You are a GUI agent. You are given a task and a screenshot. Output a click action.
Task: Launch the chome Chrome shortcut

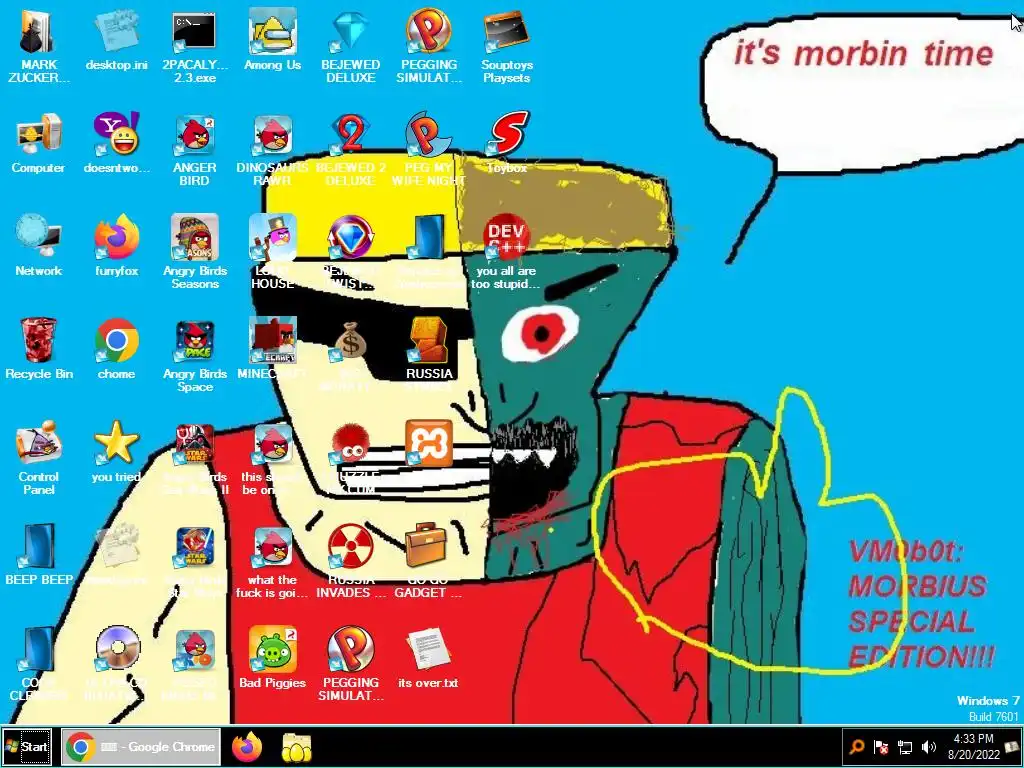(x=116, y=341)
